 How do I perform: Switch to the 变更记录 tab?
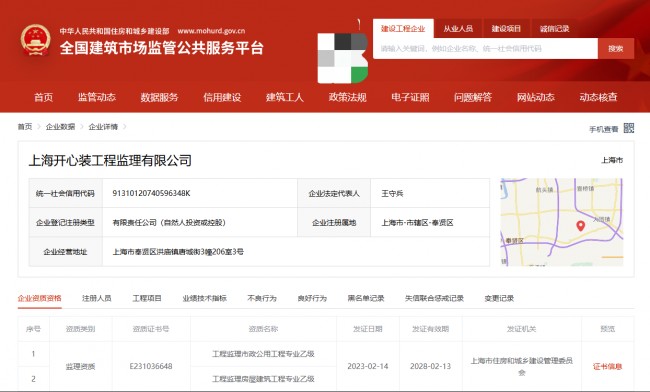point(499,298)
